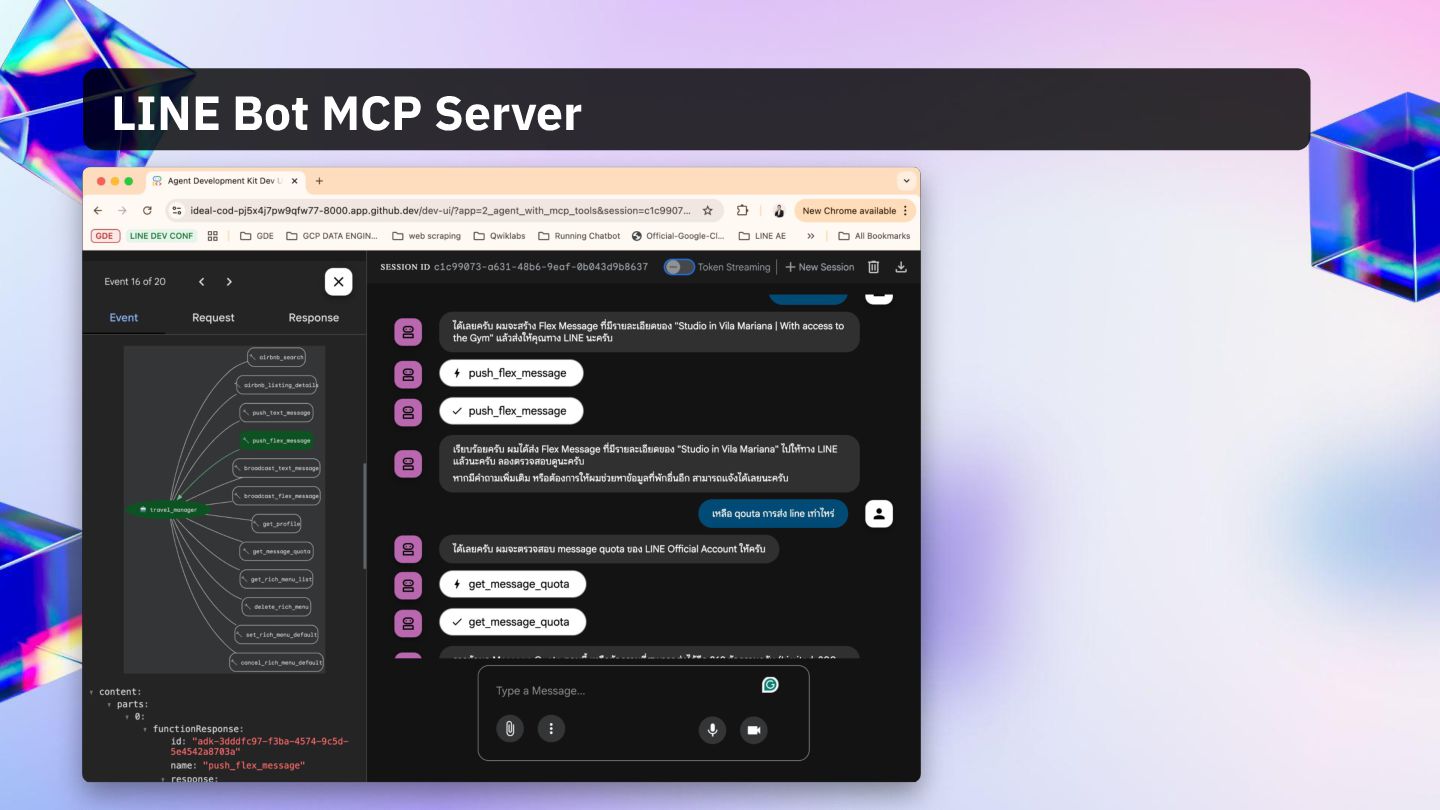Select the broadcast_flex_message graph node
This screenshot has height=810, width=1440.
point(276,496)
